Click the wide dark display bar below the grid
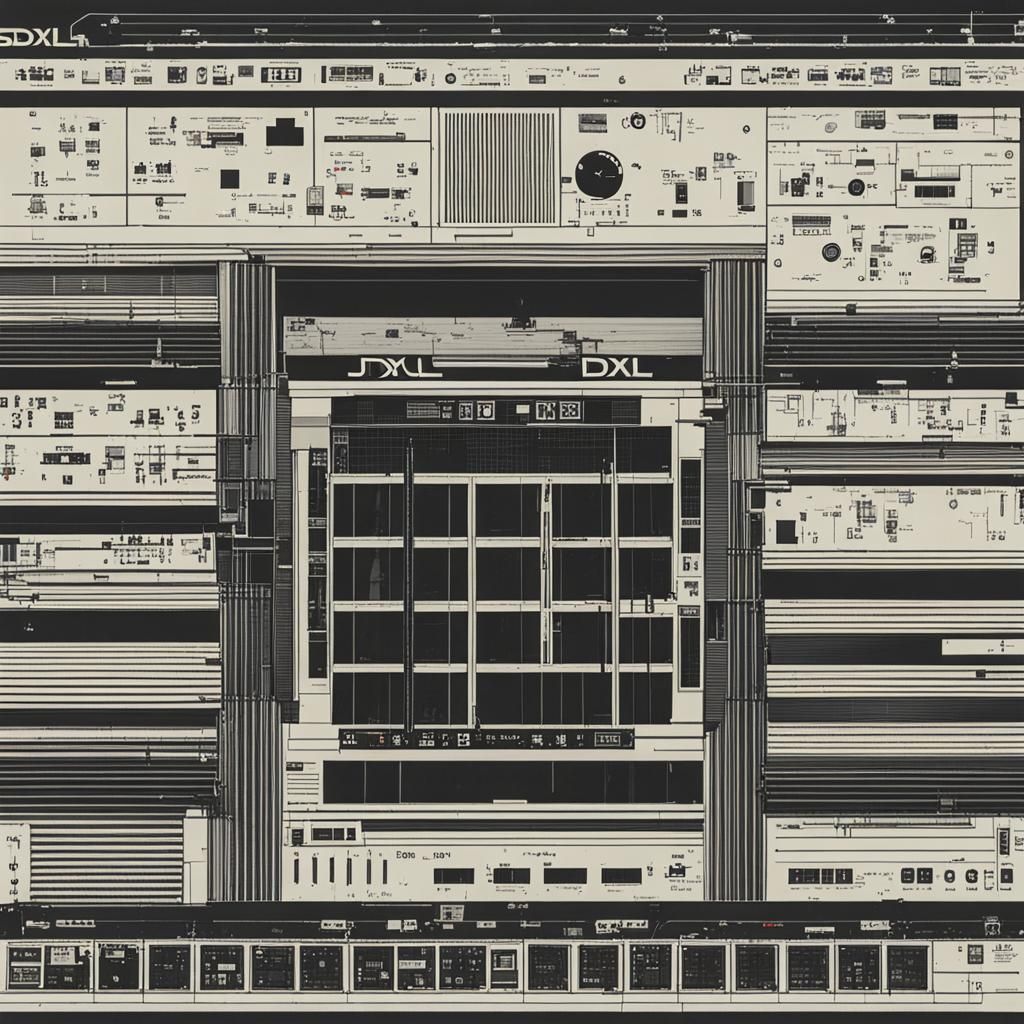This screenshot has width=1024, height=1024. pyautogui.click(x=512, y=782)
